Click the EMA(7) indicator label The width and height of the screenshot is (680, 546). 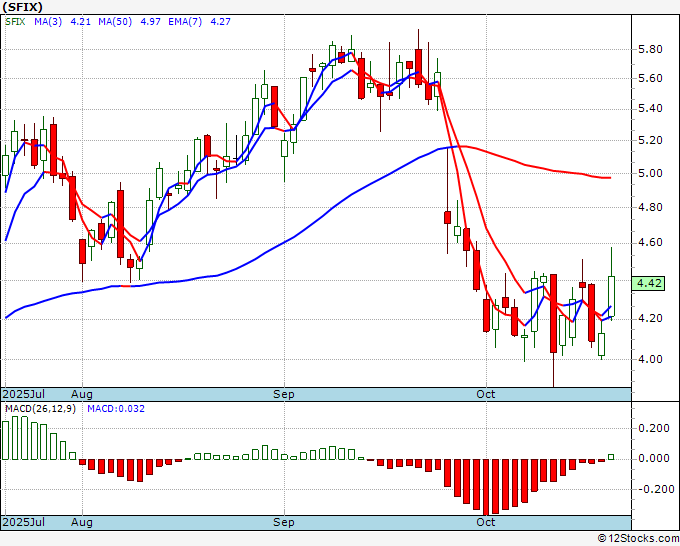tap(185, 22)
